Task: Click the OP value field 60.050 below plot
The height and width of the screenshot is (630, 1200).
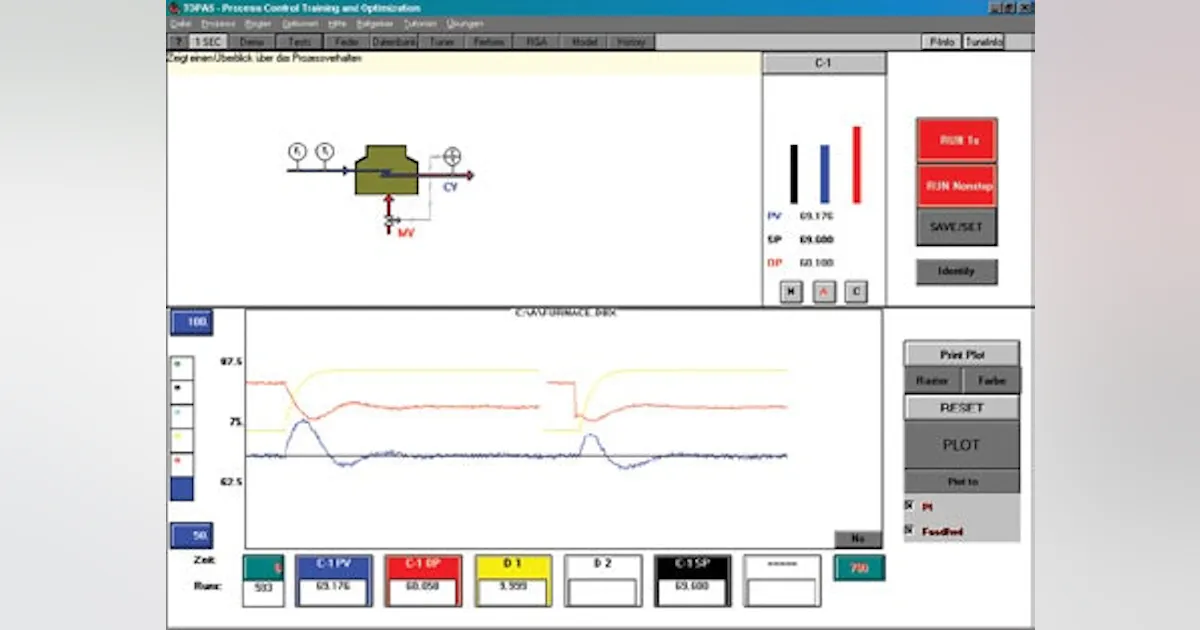Action: pos(423,593)
